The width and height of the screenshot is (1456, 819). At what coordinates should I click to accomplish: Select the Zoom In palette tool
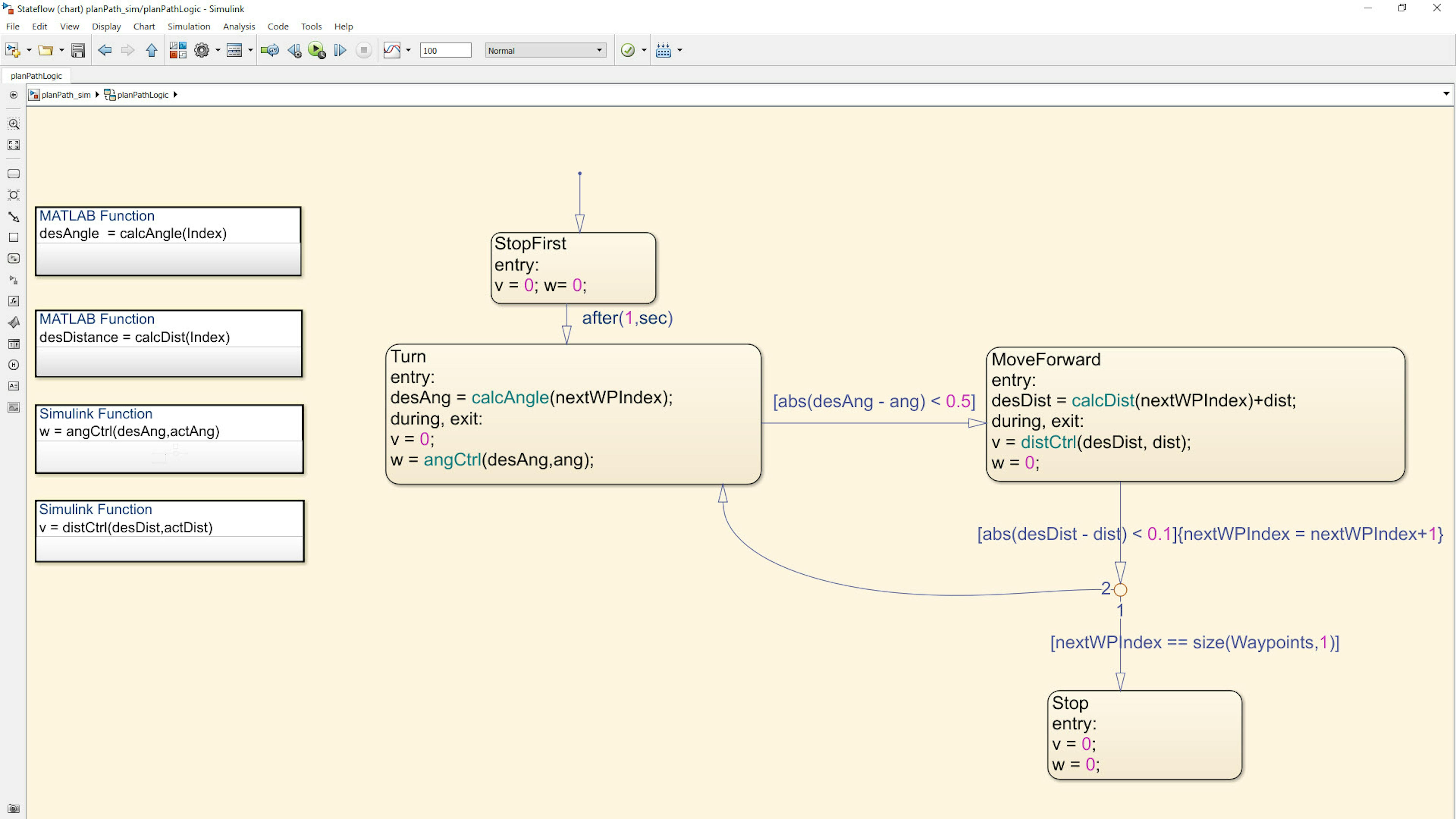14,123
